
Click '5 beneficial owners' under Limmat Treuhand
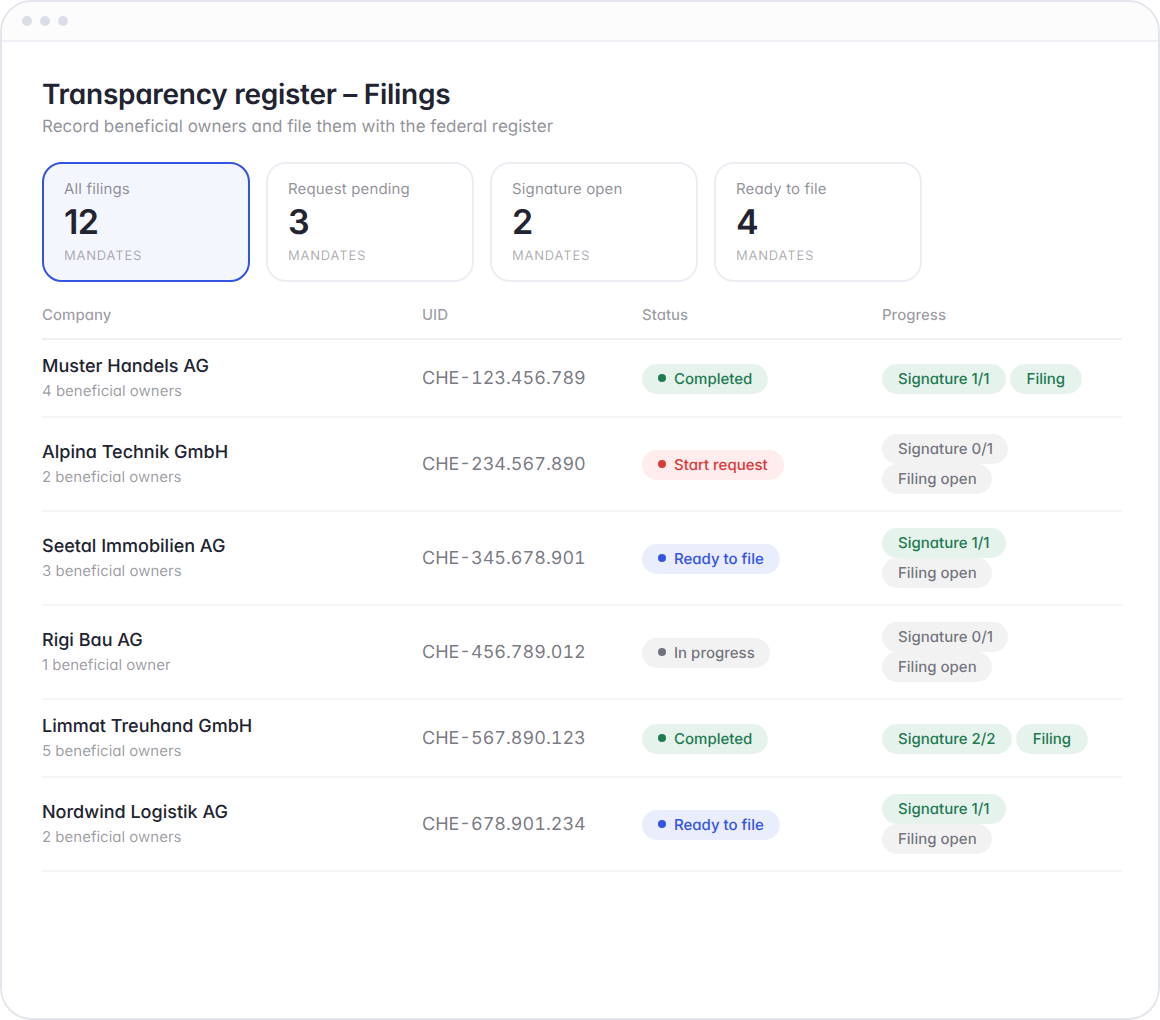coord(112,751)
